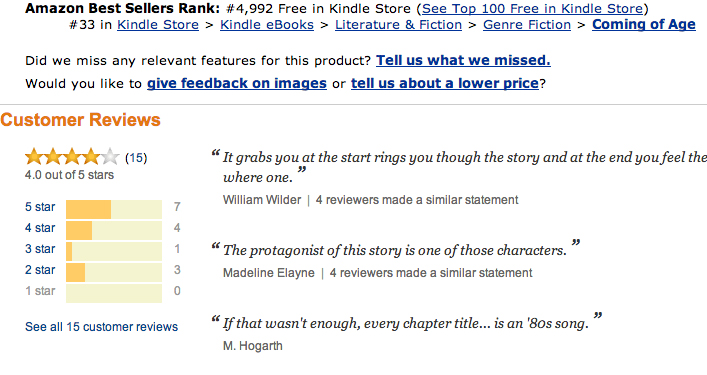This screenshot has width=707, height=375.
Task: Click the 2 star histogram bar
Action: coord(114,273)
